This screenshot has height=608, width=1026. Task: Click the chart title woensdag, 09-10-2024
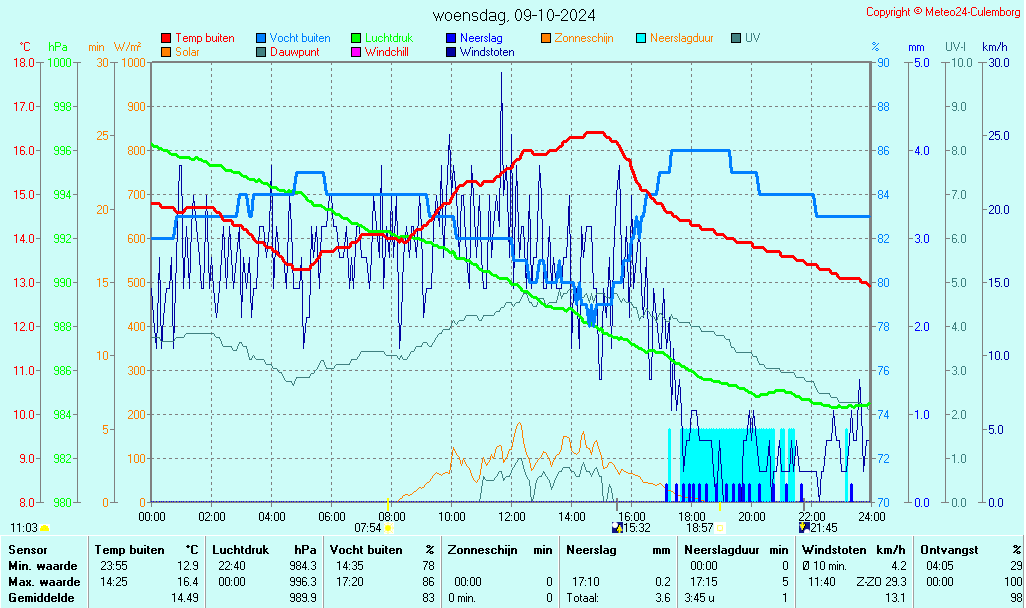click(x=514, y=16)
